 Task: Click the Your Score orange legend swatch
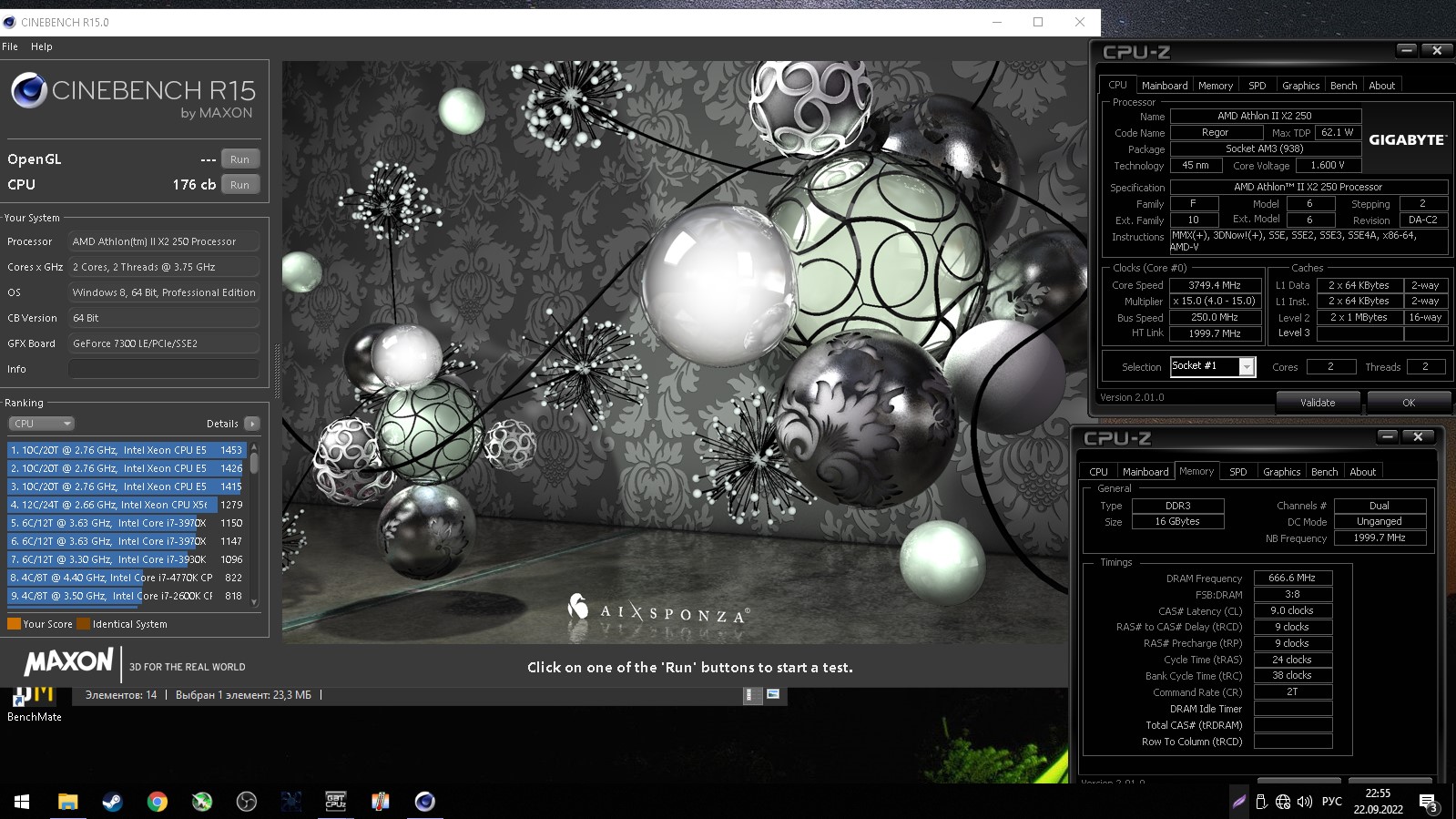[x=14, y=624]
